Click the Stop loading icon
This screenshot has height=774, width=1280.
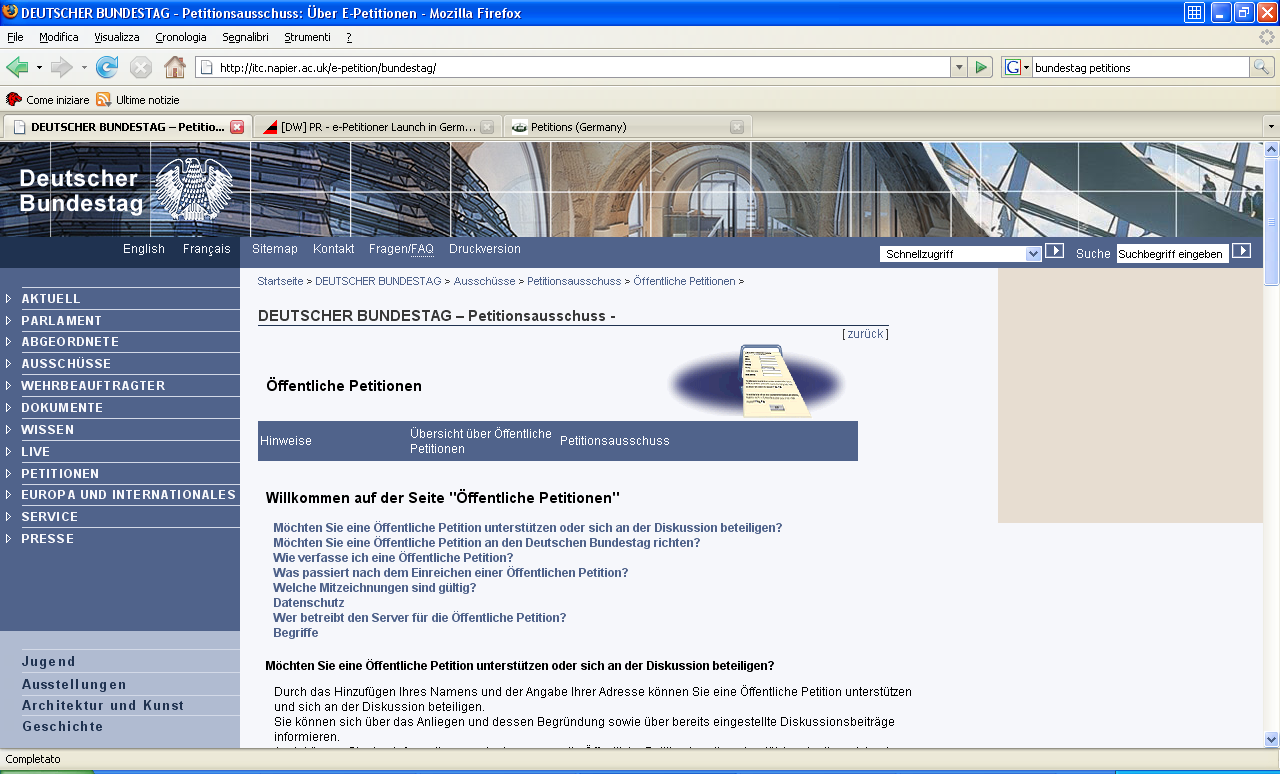(x=141, y=67)
